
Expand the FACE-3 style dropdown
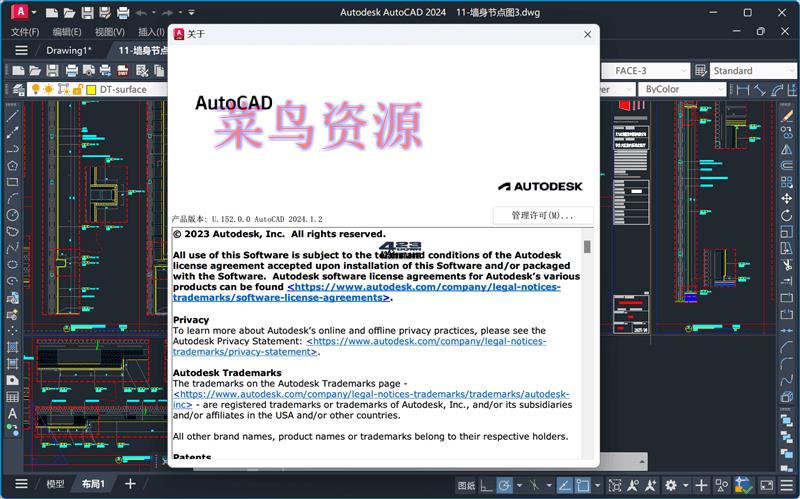pyautogui.click(x=683, y=70)
